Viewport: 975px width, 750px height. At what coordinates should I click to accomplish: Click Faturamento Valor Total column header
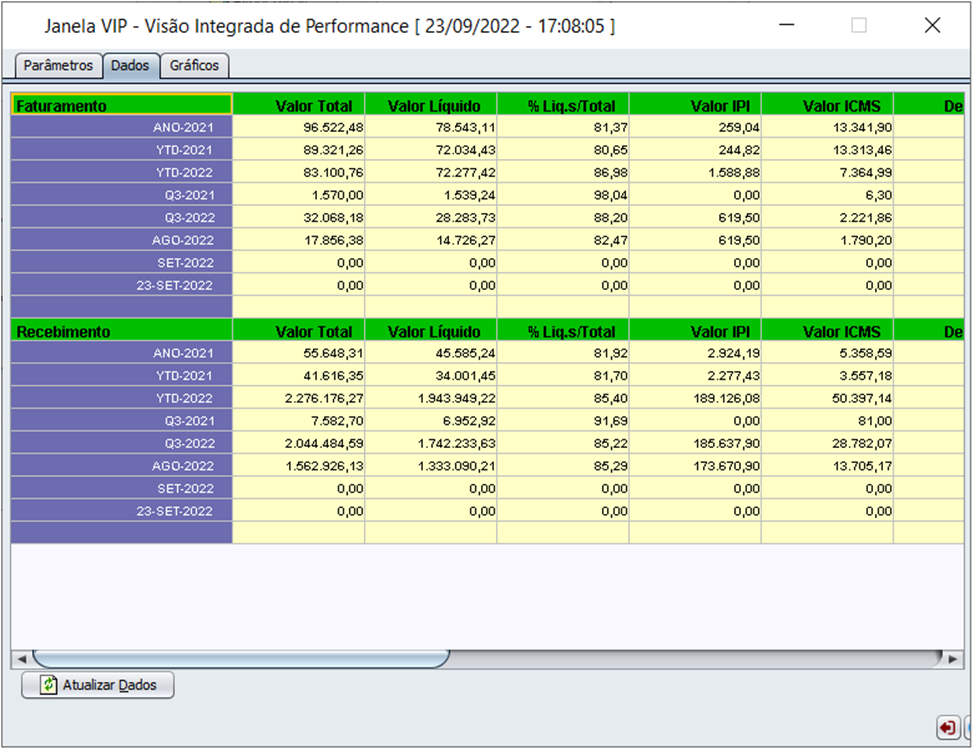click(x=298, y=105)
